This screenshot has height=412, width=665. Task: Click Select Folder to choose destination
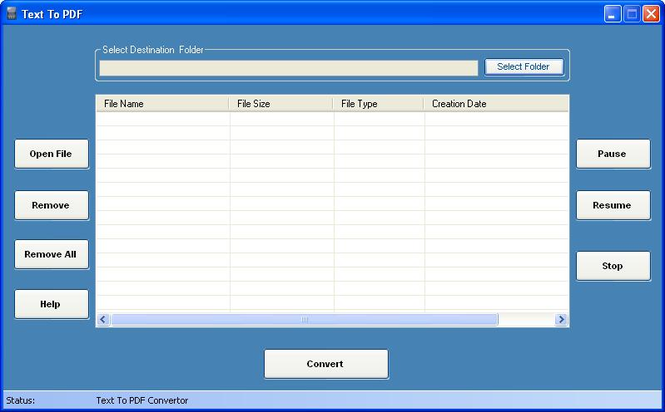coord(524,67)
